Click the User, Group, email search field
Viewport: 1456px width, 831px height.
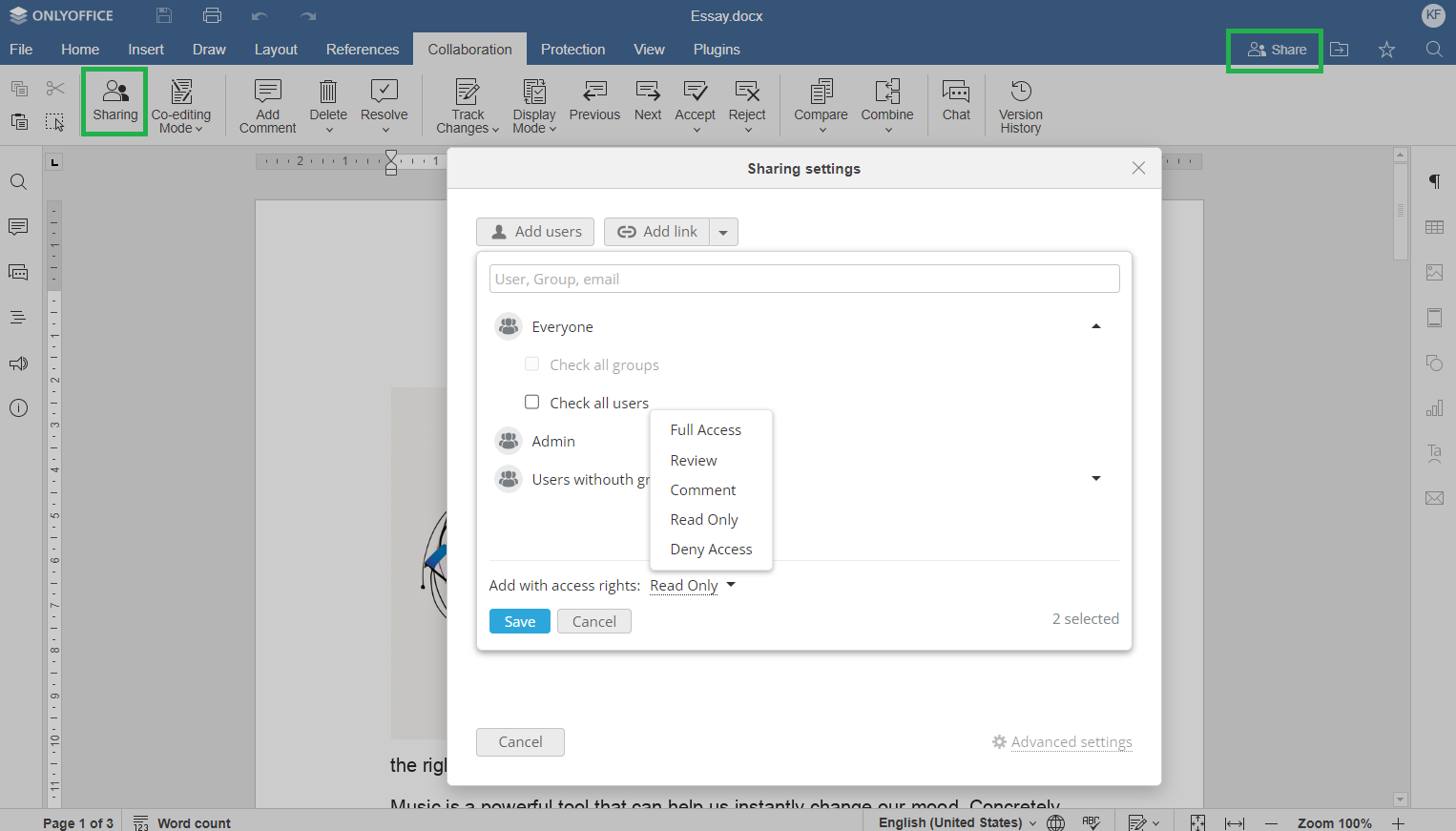(803, 280)
